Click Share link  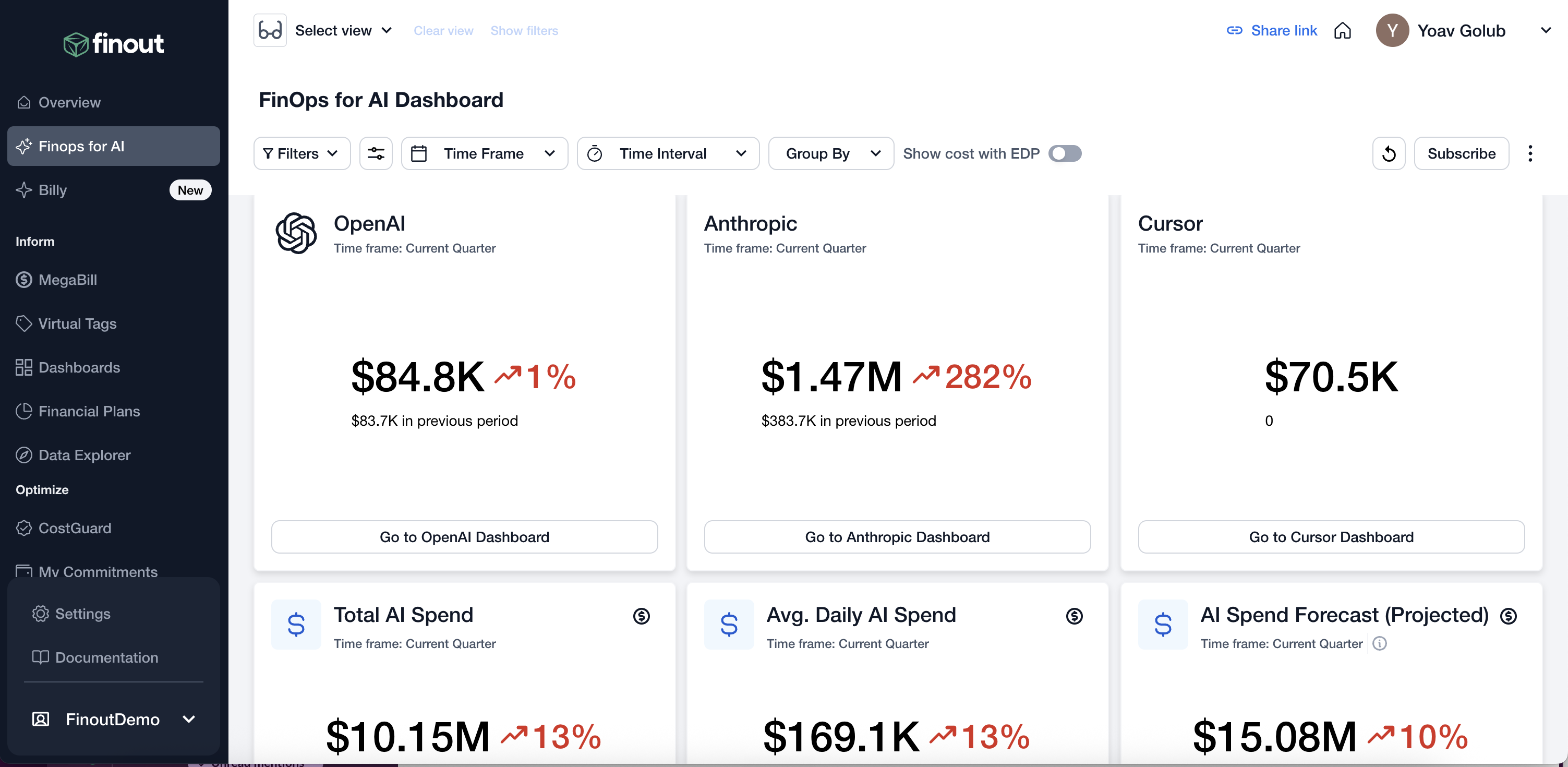tap(1272, 30)
